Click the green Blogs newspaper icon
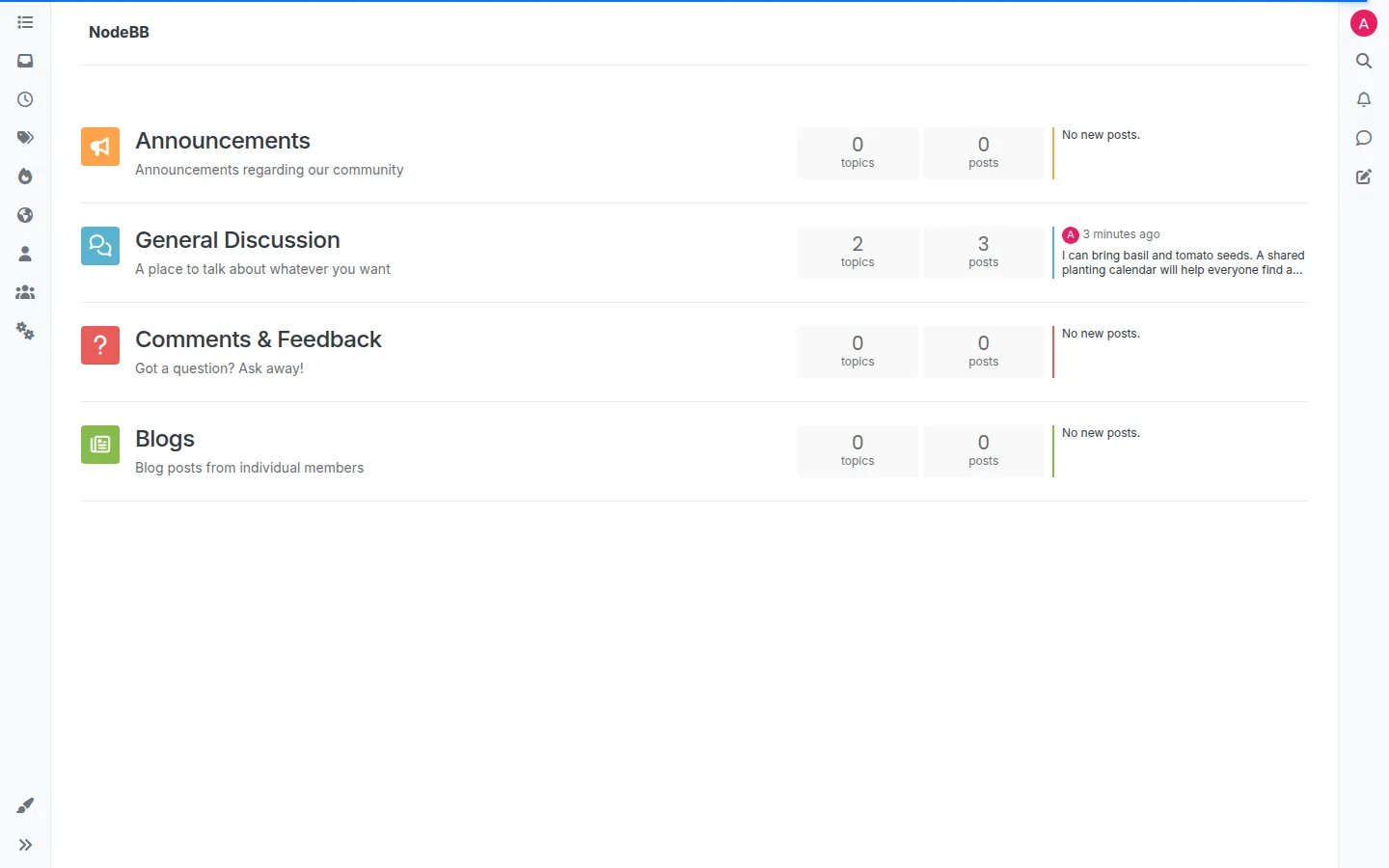Viewport: 1389px width, 868px height. tap(100, 445)
